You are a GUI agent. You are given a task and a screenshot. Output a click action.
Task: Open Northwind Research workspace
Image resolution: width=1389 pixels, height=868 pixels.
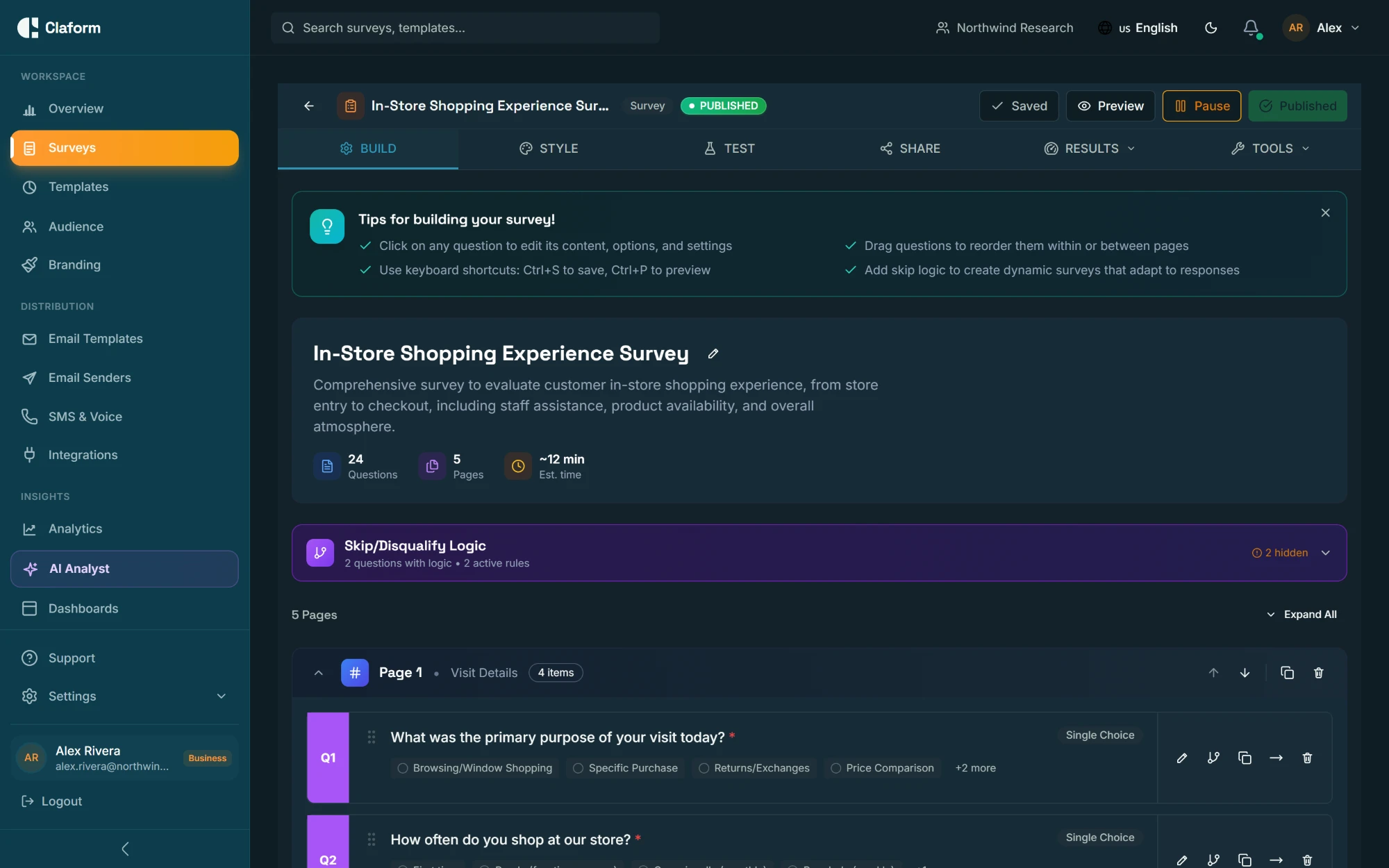tap(1004, 28)
